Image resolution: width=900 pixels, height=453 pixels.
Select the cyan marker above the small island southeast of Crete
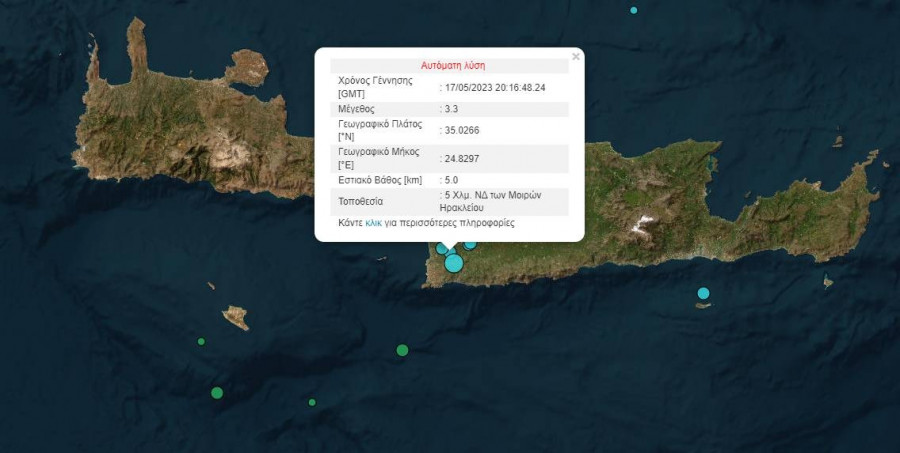coord(703,293)
